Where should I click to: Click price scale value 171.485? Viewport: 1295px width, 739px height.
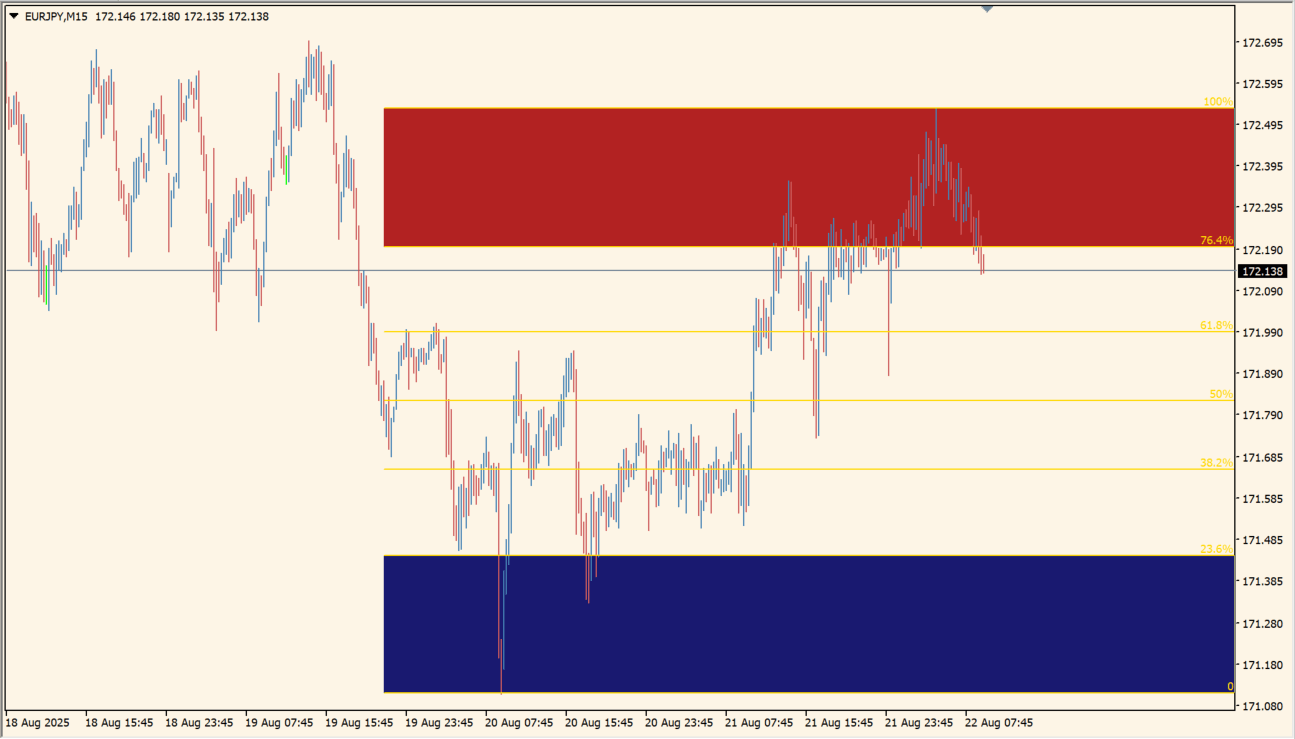coord(1262,540)
